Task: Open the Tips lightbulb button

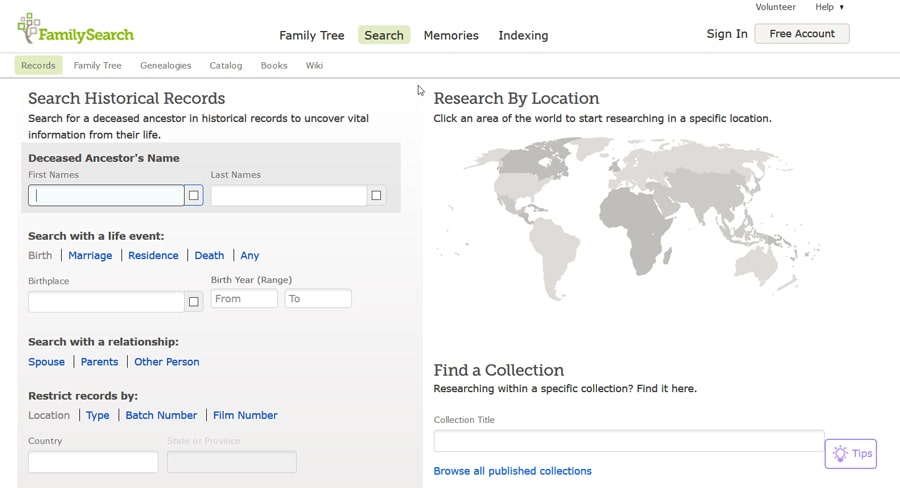Action: click(x=851, y=453)
